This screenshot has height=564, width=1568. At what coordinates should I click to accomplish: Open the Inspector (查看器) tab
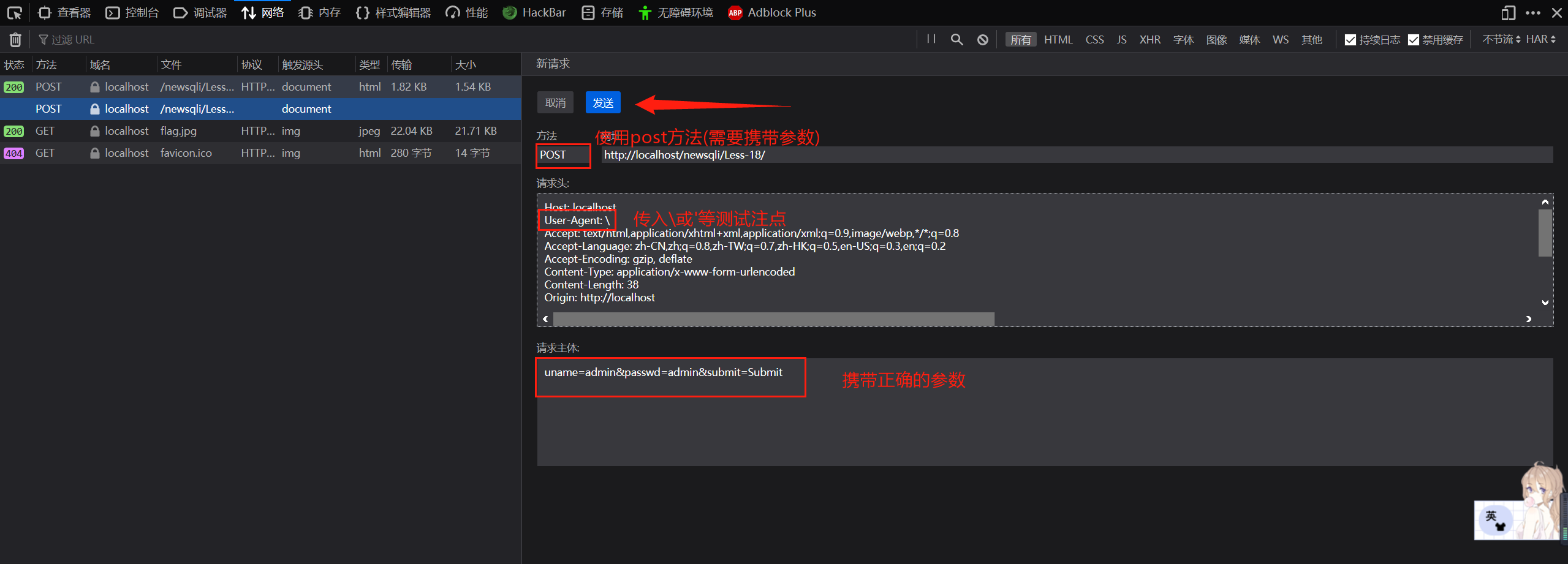(x=64, y=13)
